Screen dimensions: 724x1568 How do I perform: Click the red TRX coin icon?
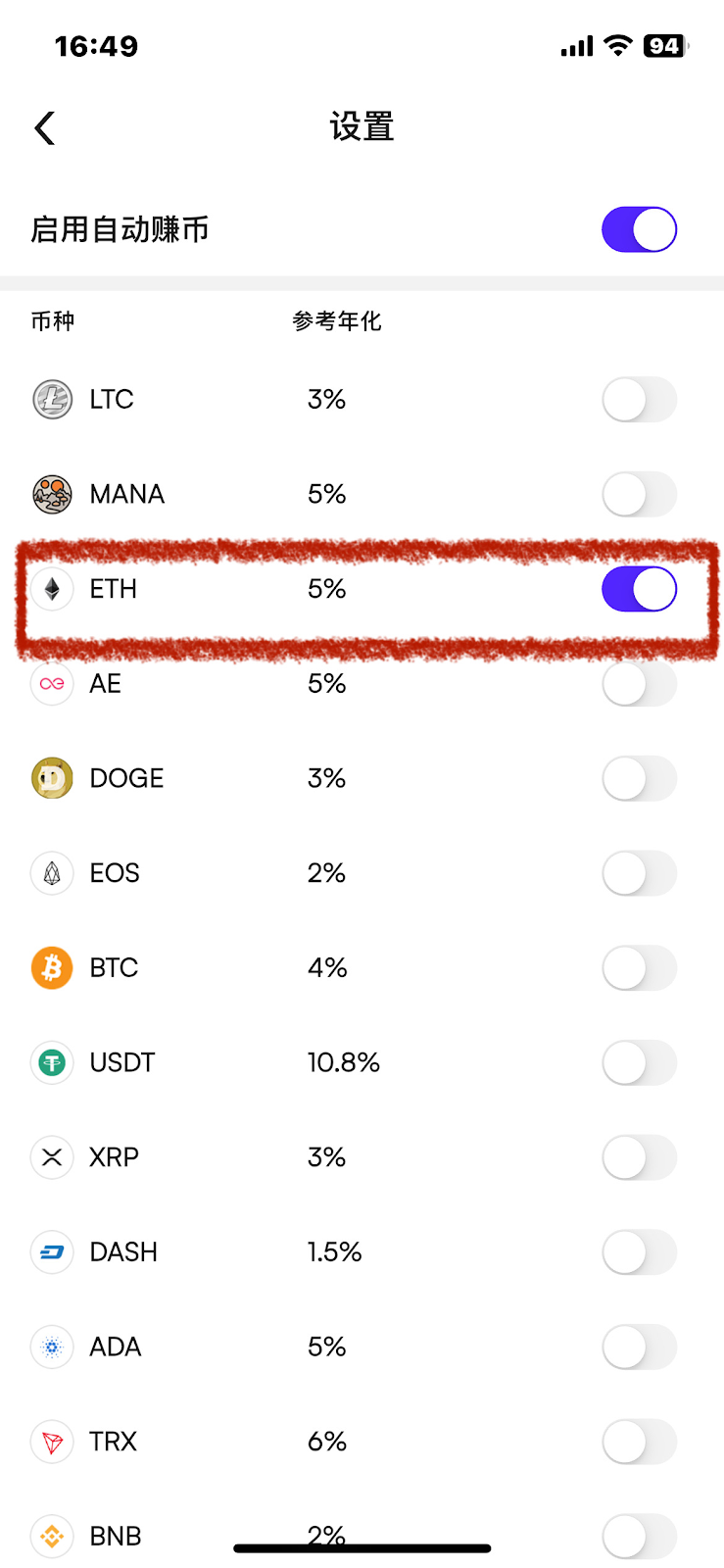coord(53,1442)
